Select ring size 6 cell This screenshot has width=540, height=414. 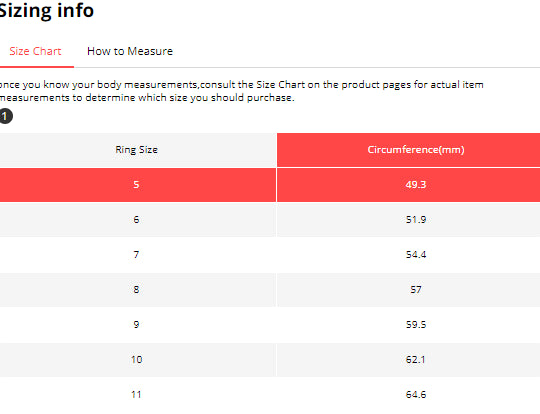click(x=137, y=220)
